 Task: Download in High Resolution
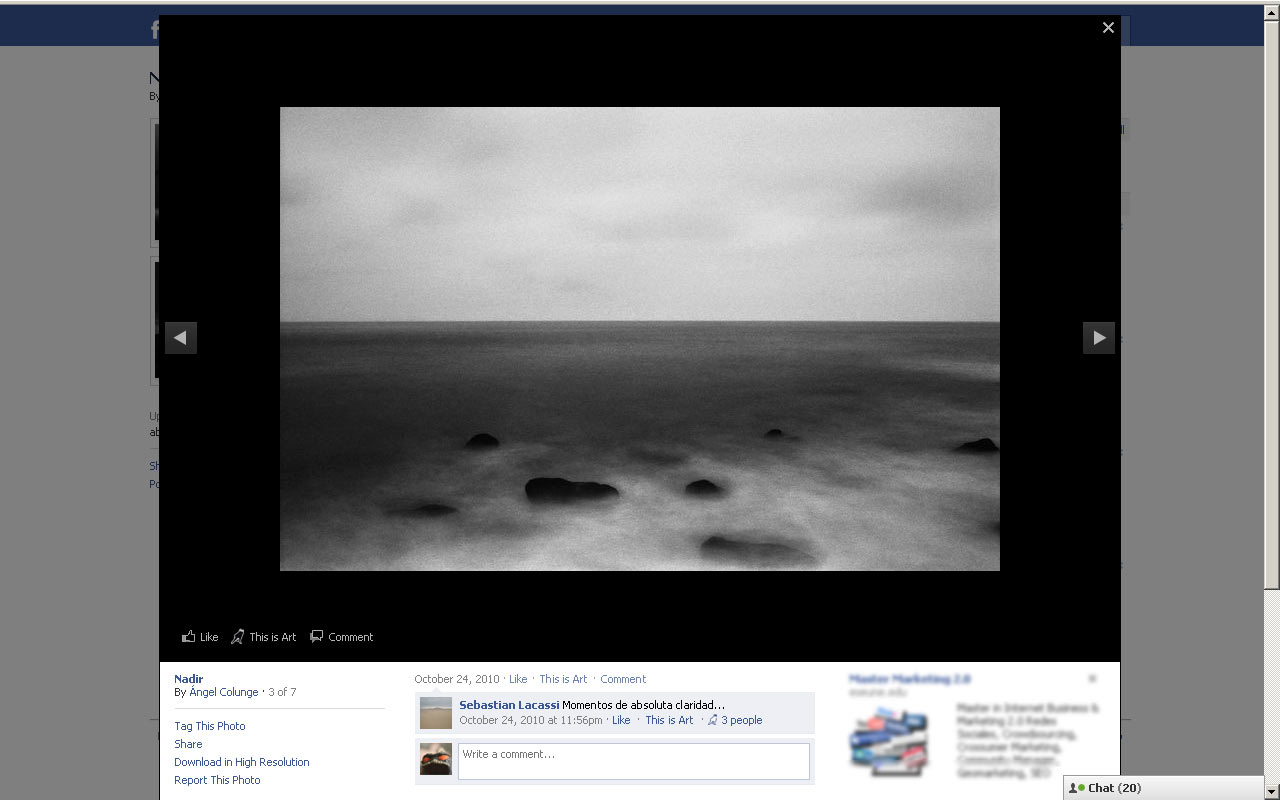click(x=241, y=762)
